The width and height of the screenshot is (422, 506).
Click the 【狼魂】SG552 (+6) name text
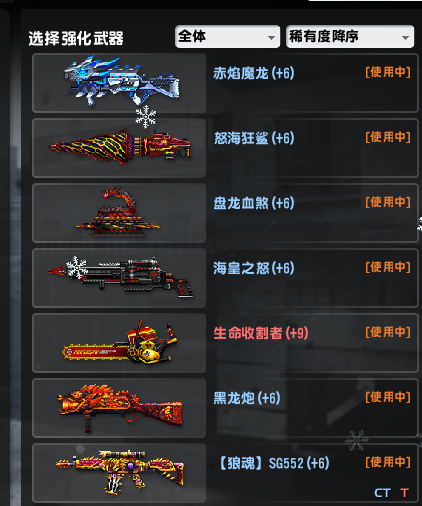click(x=273, y=463)
